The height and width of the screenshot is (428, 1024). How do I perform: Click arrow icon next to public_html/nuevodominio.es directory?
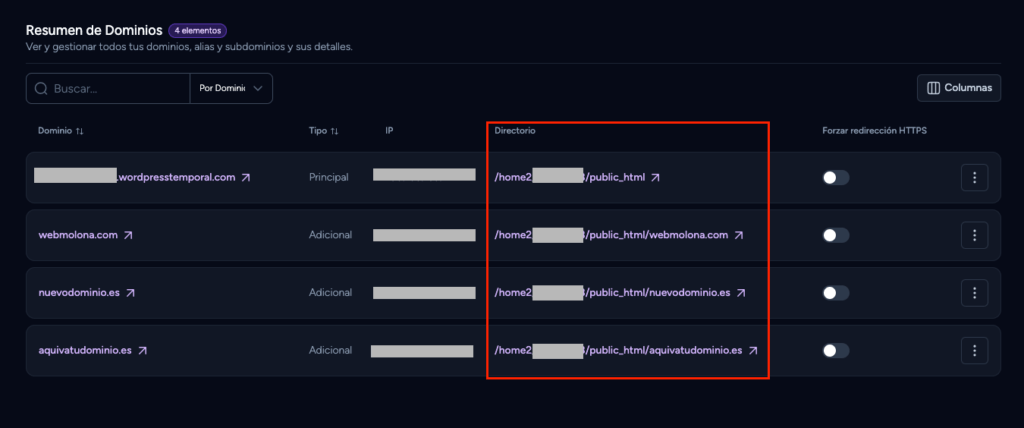(741, 293)
